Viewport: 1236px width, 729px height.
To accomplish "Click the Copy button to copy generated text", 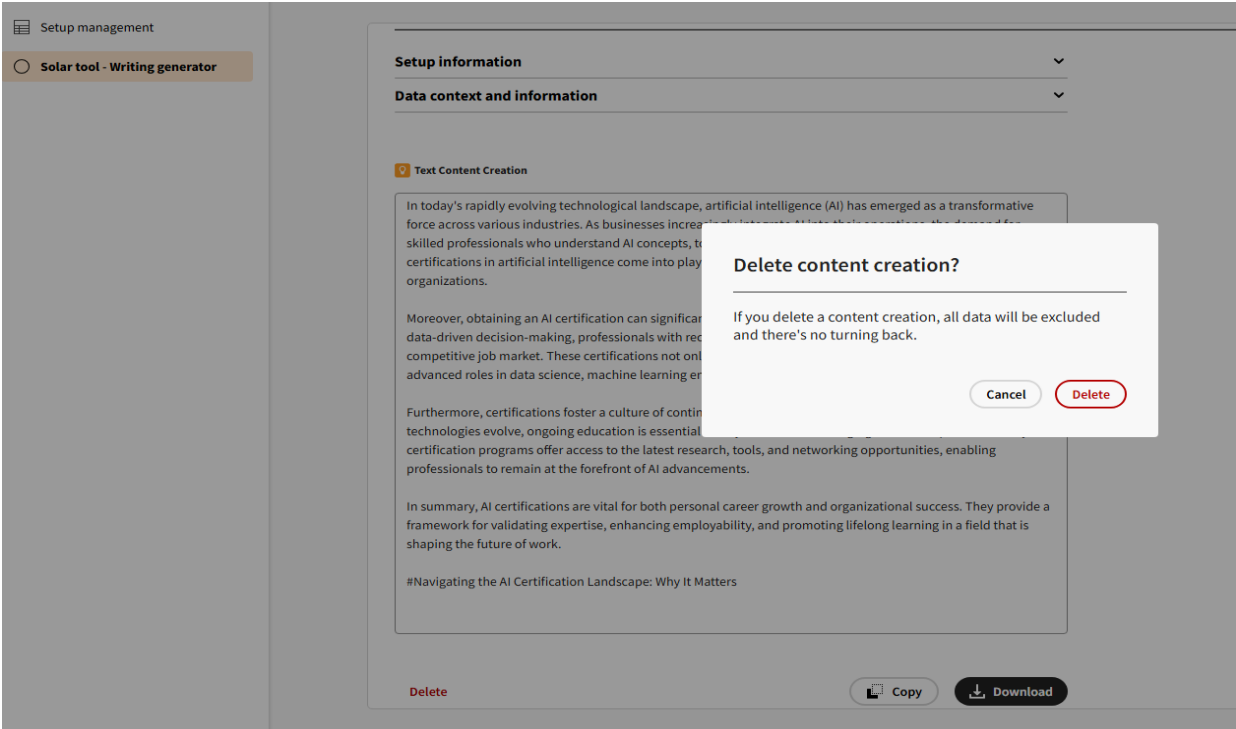I will coord(894,691).
